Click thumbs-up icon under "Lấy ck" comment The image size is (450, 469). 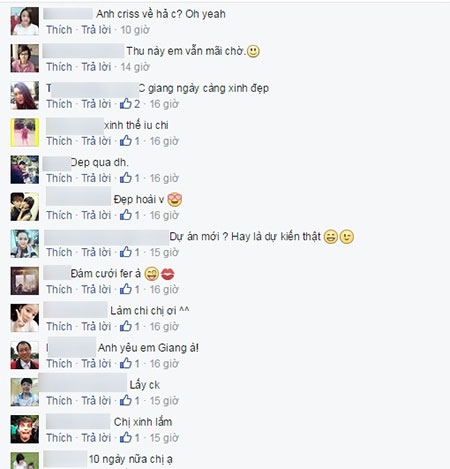pyautogui.click(x=126, y=400)
